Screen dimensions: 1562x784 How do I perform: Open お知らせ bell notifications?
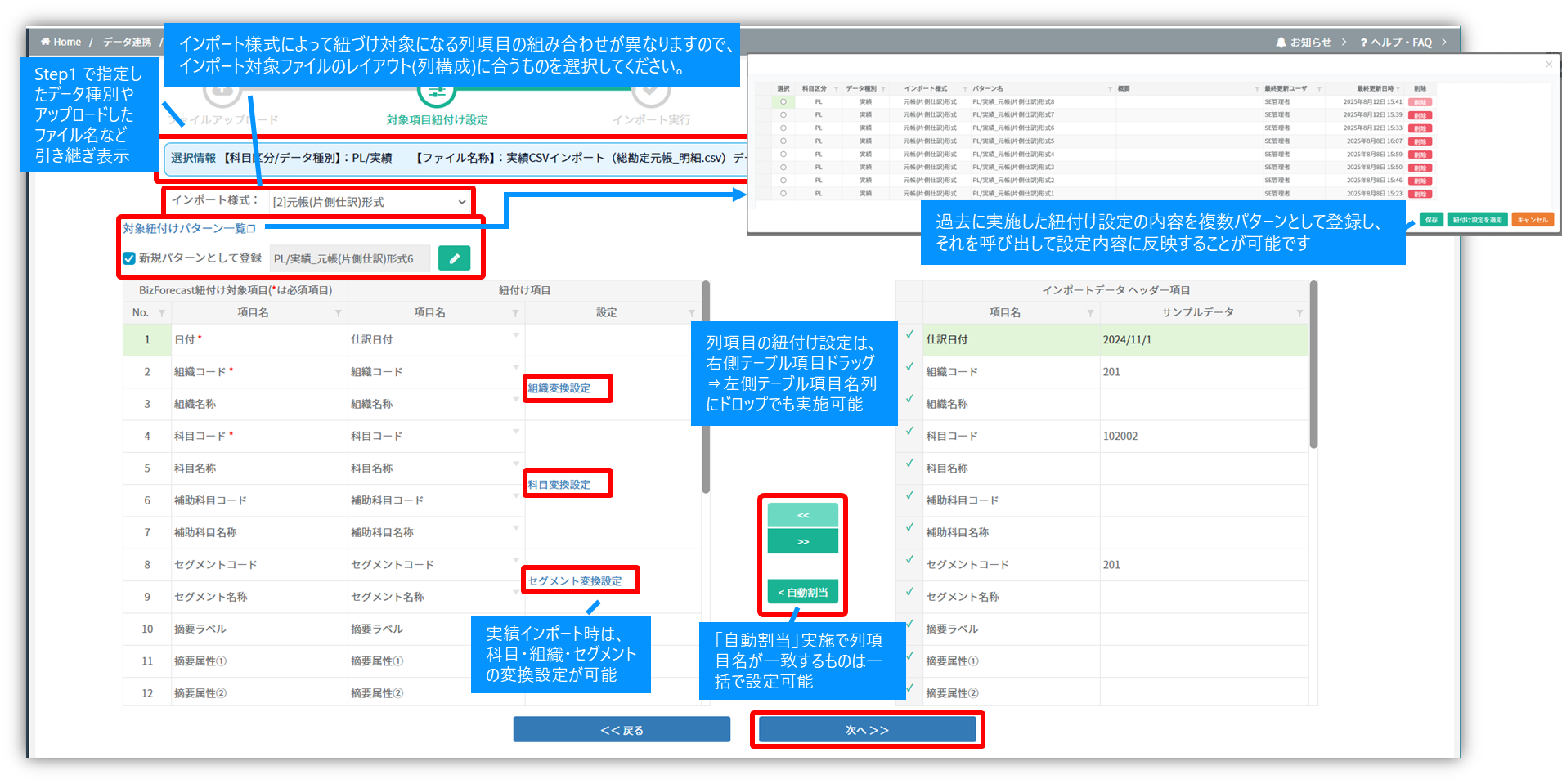coord(1281,43)
